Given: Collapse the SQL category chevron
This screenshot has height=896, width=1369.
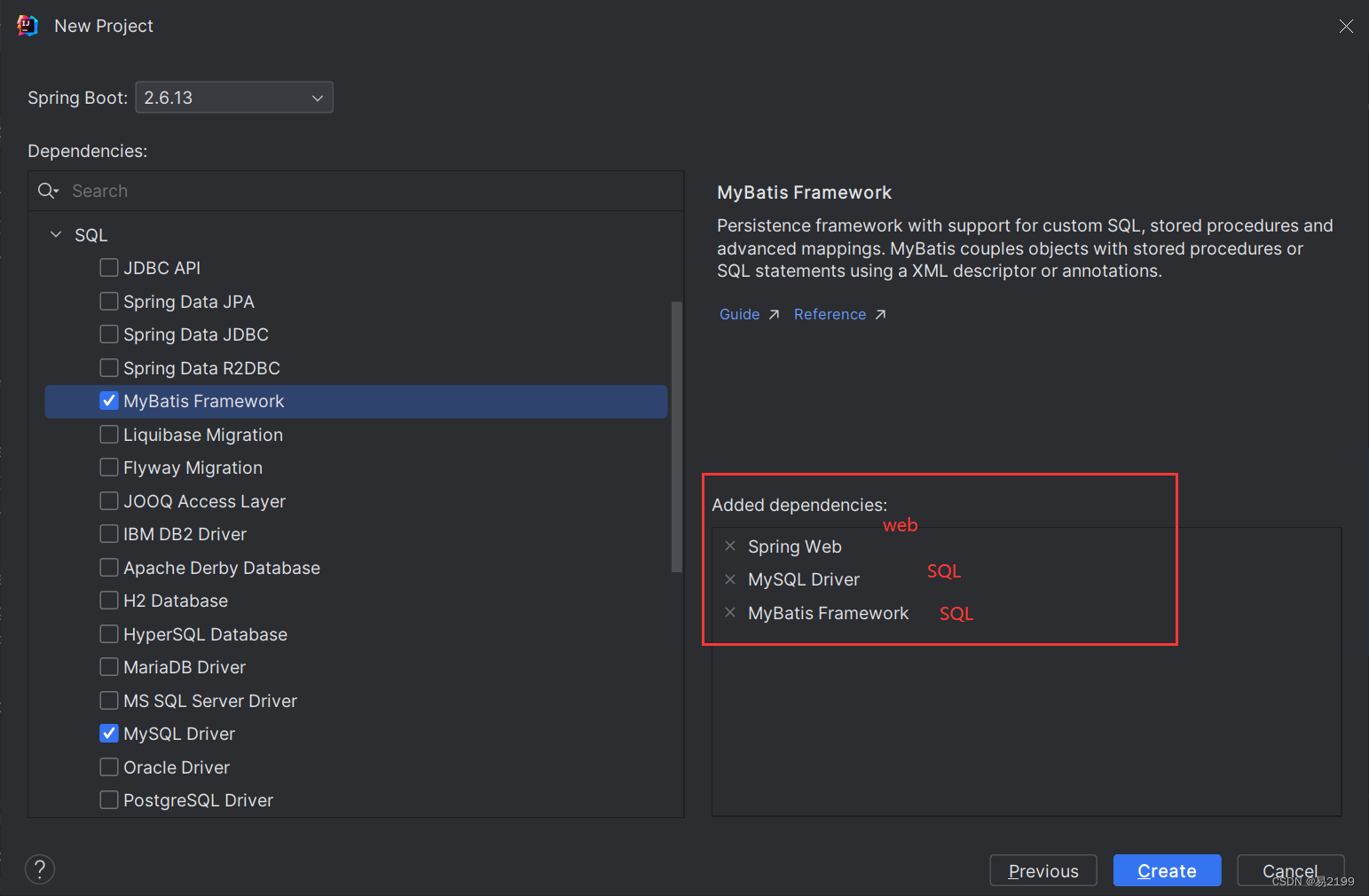Looking at the screenshot, I should click(x=56, y=235).
